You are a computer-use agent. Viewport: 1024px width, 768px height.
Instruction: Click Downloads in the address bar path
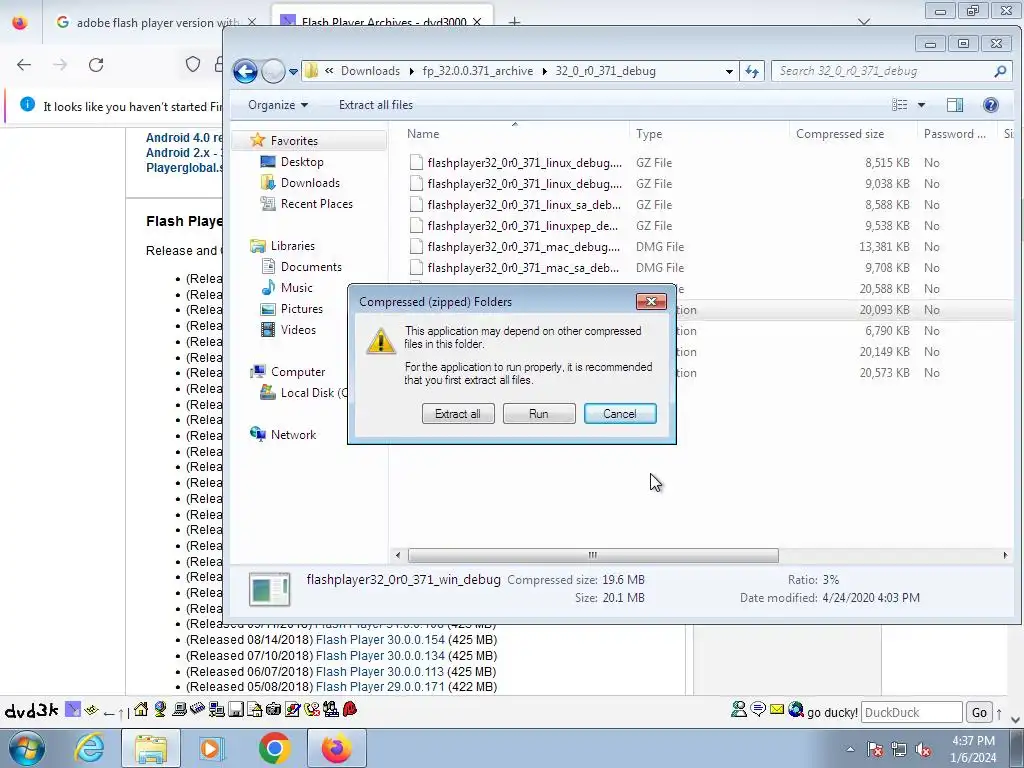pyautogui.click(x=370, y=71)
